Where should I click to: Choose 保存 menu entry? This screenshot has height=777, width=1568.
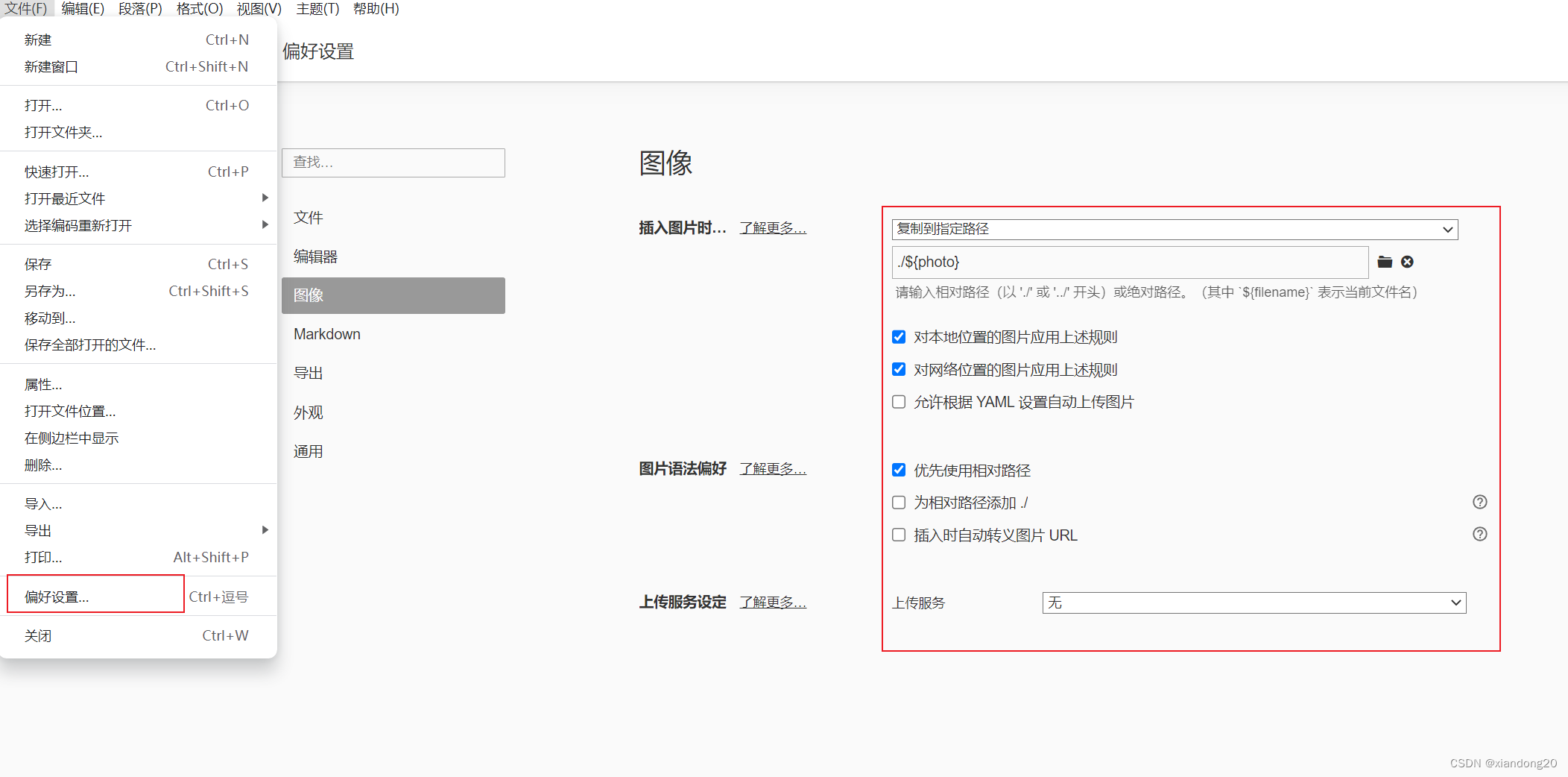[x=139, y=264]
